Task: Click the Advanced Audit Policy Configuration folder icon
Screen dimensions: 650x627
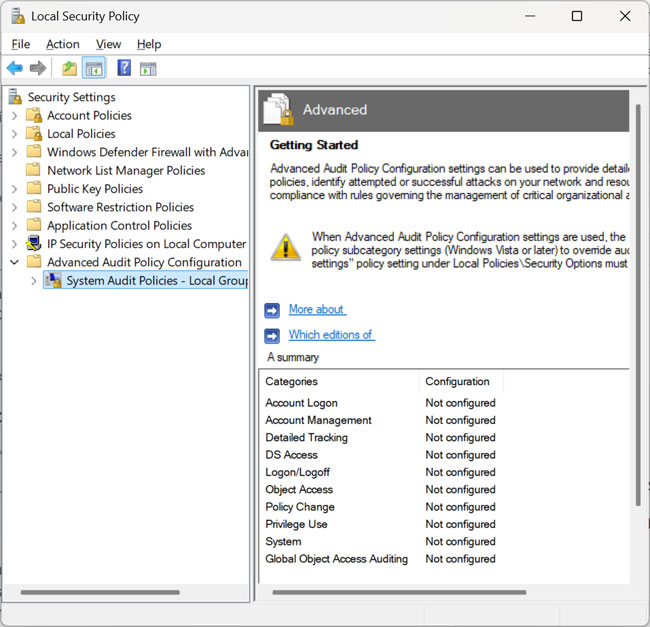Action: tap(34, 261)
